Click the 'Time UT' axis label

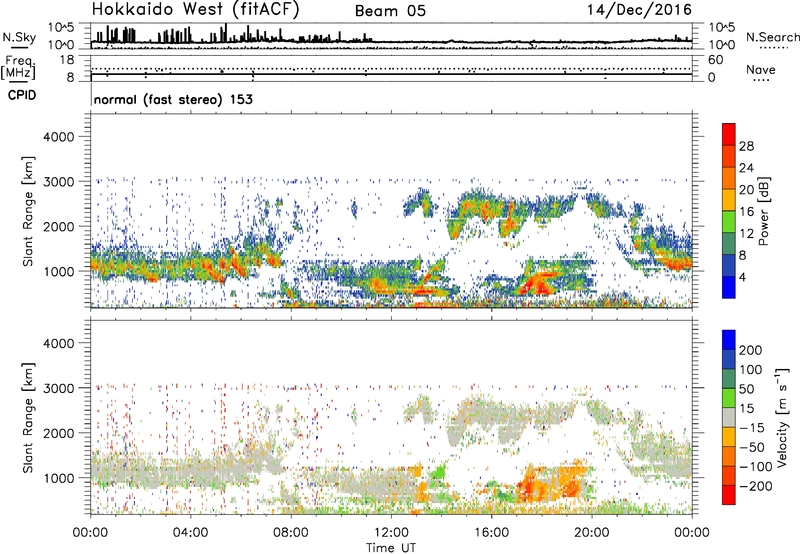click(x=391, y=547)
